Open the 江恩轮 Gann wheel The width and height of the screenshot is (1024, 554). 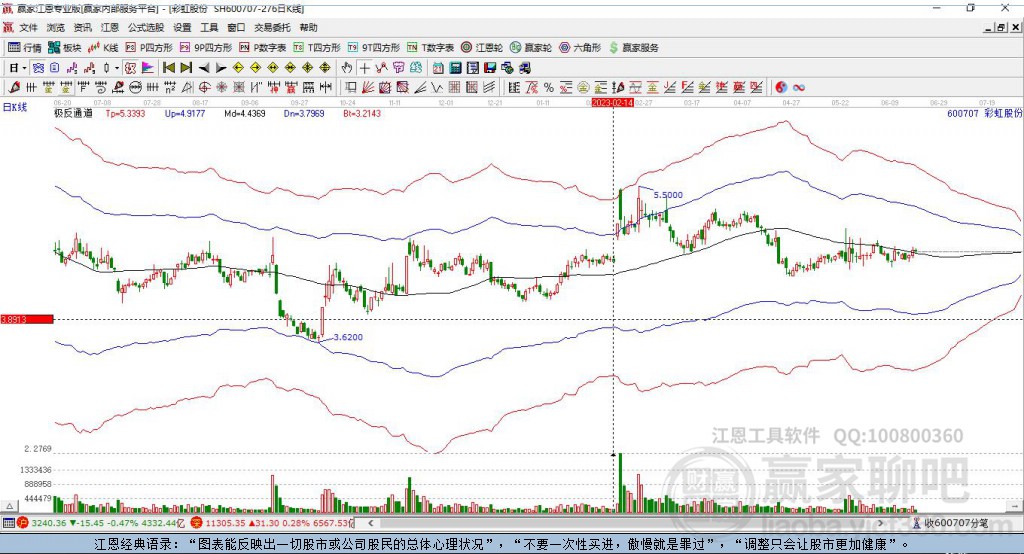pos(481,48)
